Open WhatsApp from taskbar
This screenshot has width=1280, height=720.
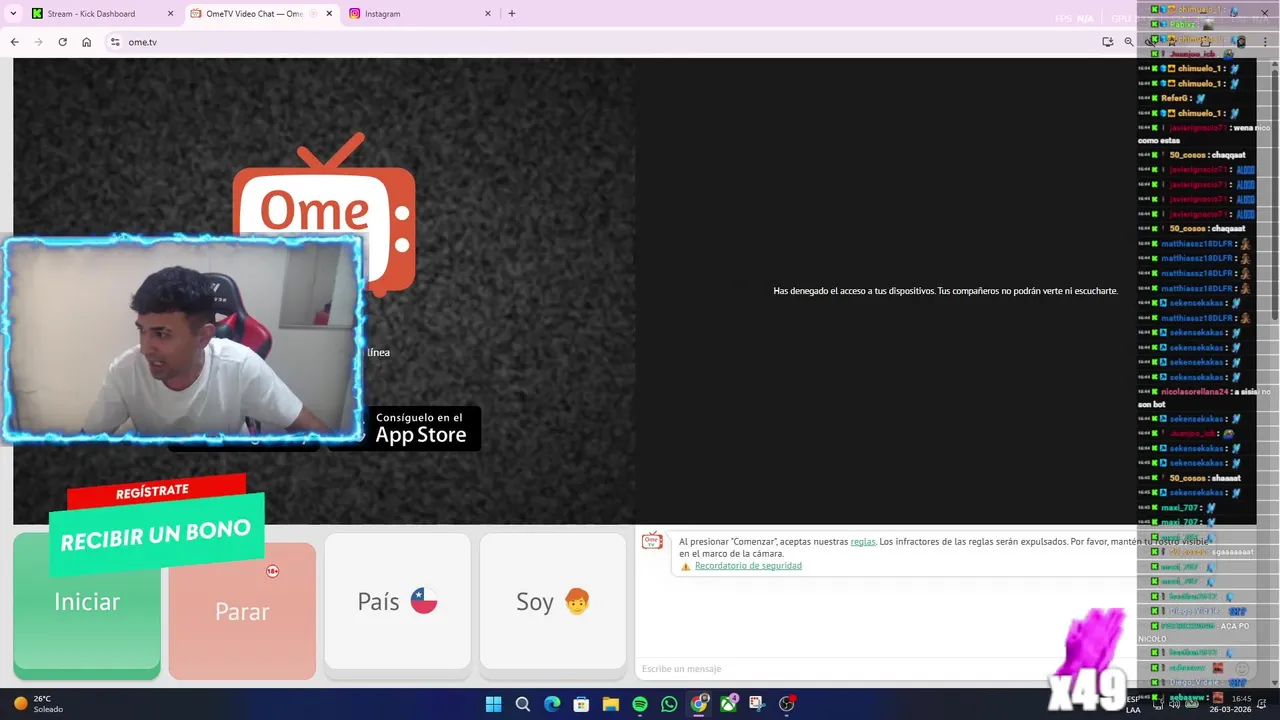[x=669, y=704]
